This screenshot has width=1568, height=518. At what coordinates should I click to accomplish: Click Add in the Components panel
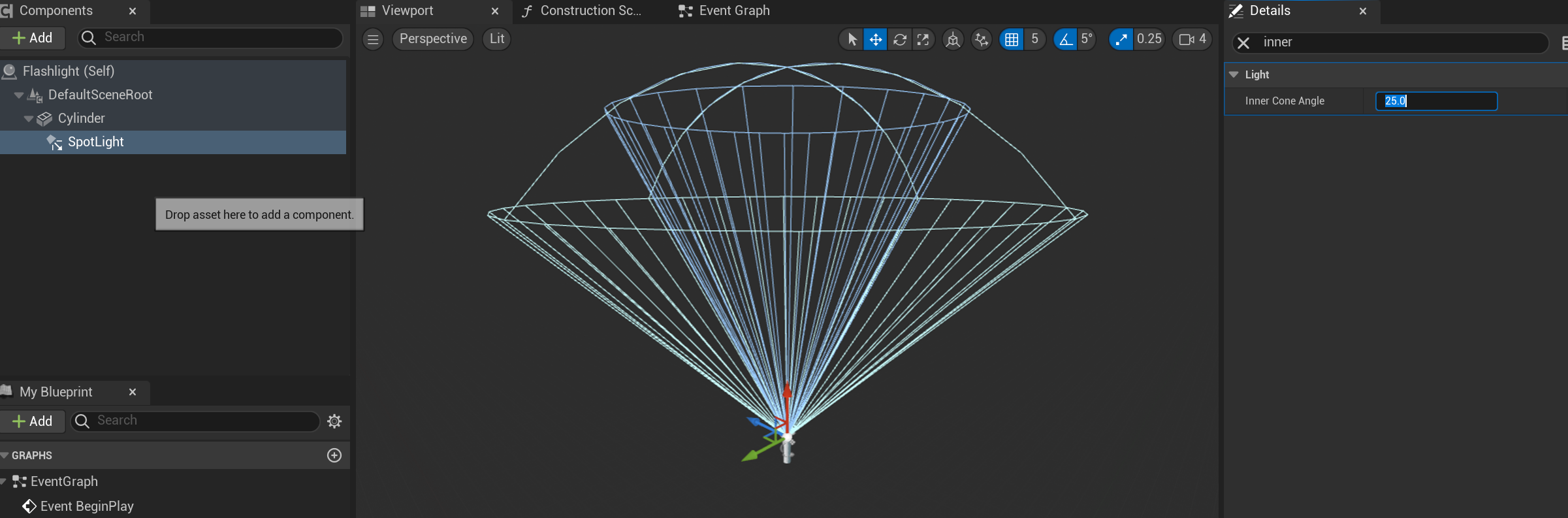click(33, 38)
